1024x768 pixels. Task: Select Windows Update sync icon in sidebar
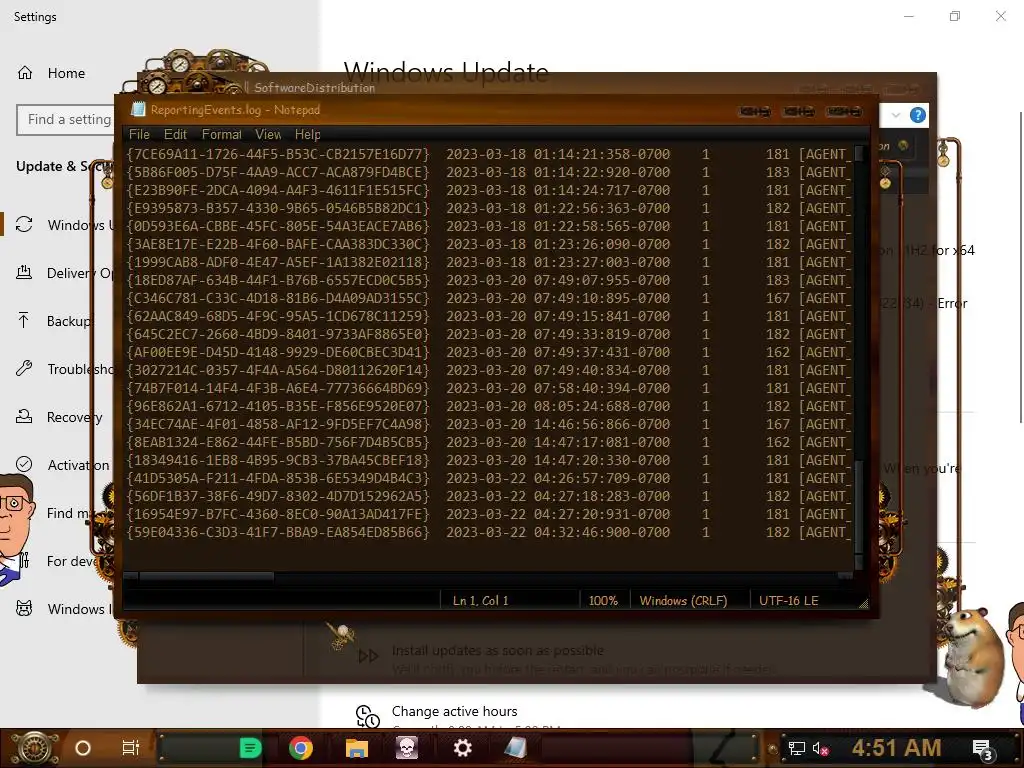coord(24,225)
